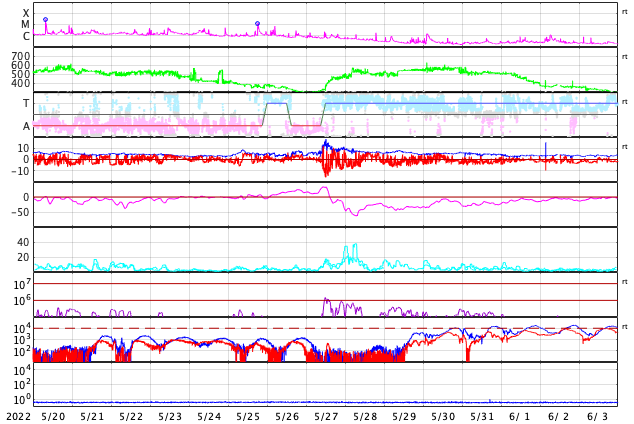634x424 pixels.
Task: Click the 600 tick on the green speed panel
Action: coord(21,65)
